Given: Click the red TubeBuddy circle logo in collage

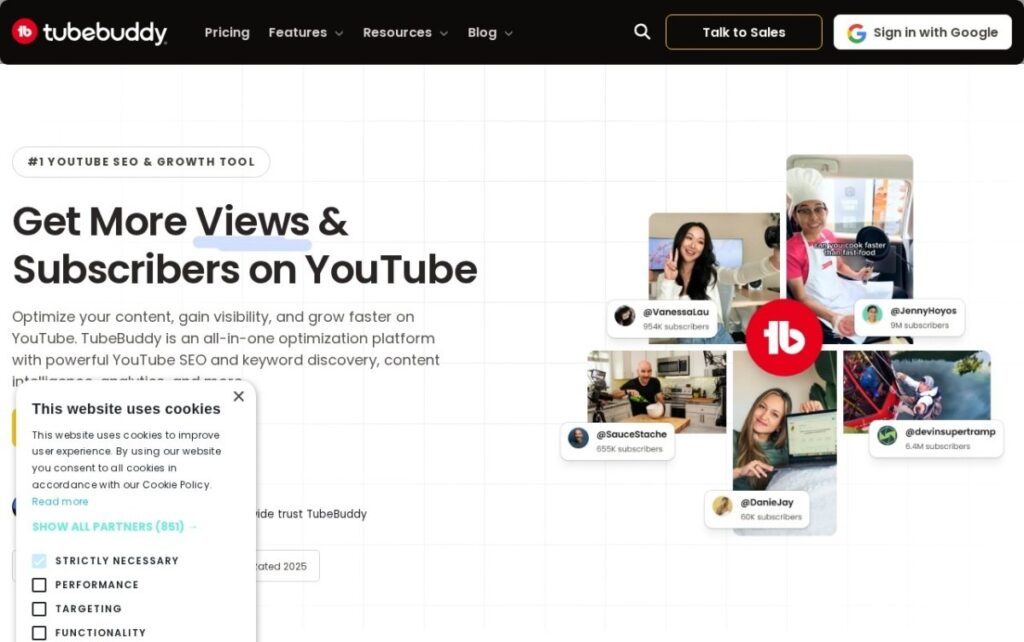Looking at the screenshot, I should (784, 338).
